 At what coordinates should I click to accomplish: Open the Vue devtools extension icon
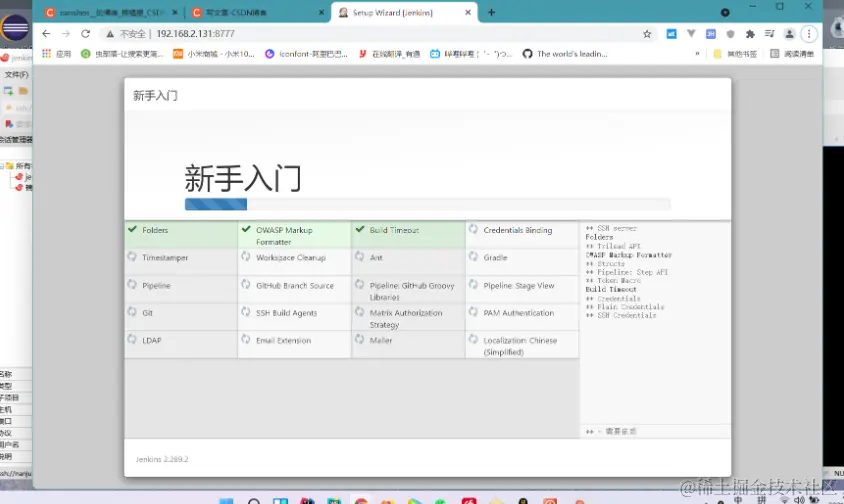pos(691,34)
